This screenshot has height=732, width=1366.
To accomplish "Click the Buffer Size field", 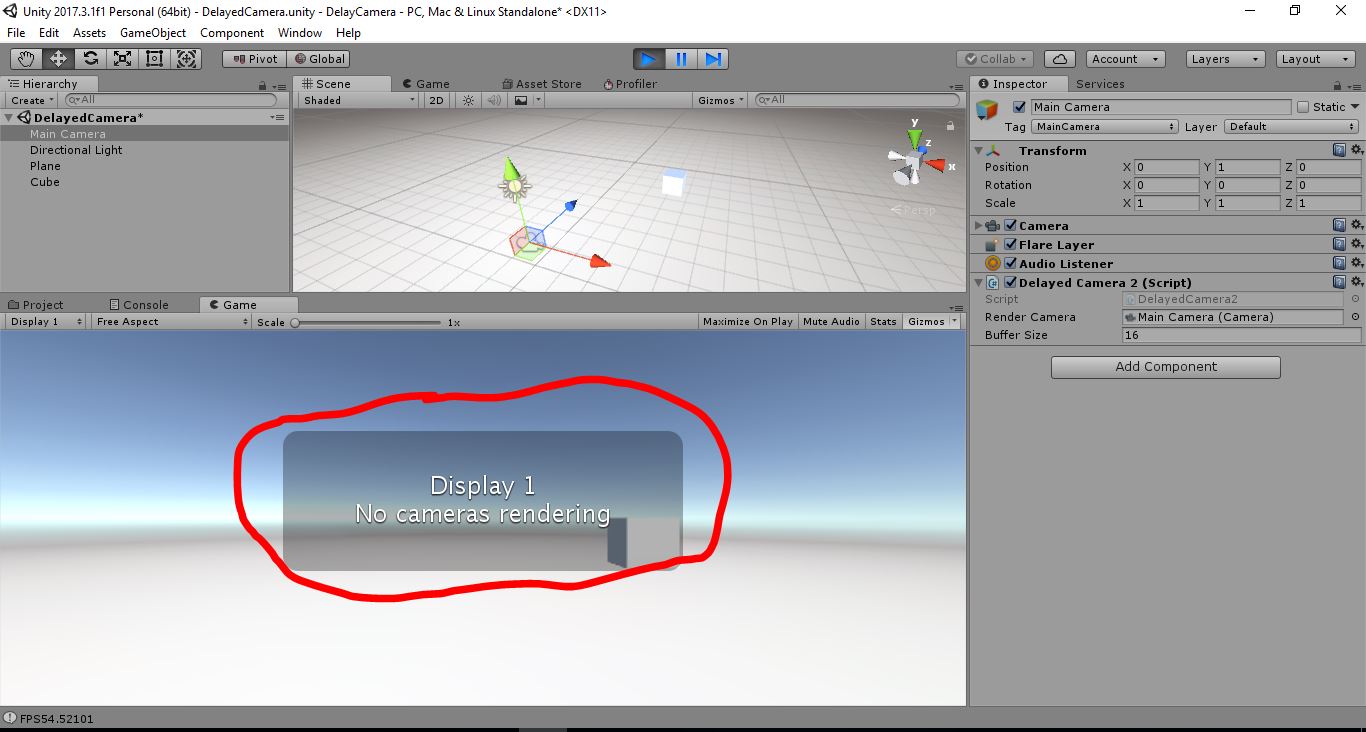I will tap(1241, 335).
